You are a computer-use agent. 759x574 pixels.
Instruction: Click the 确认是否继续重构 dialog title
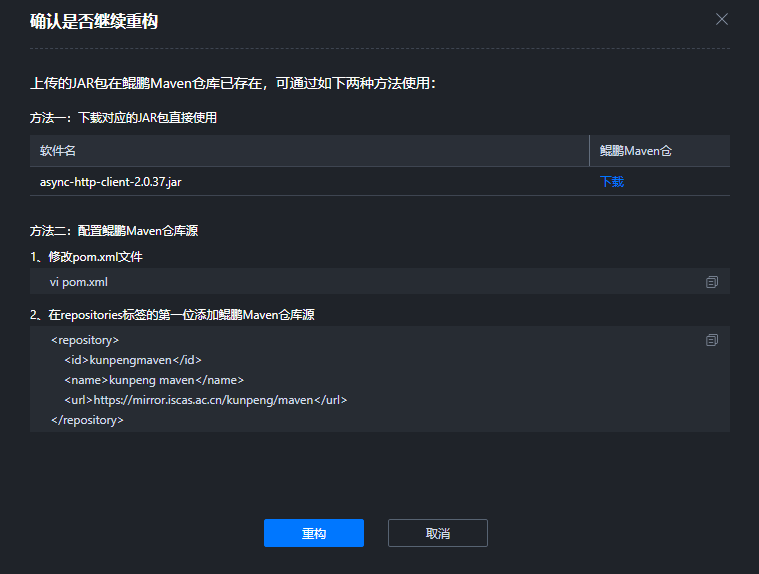click(94, 21)
